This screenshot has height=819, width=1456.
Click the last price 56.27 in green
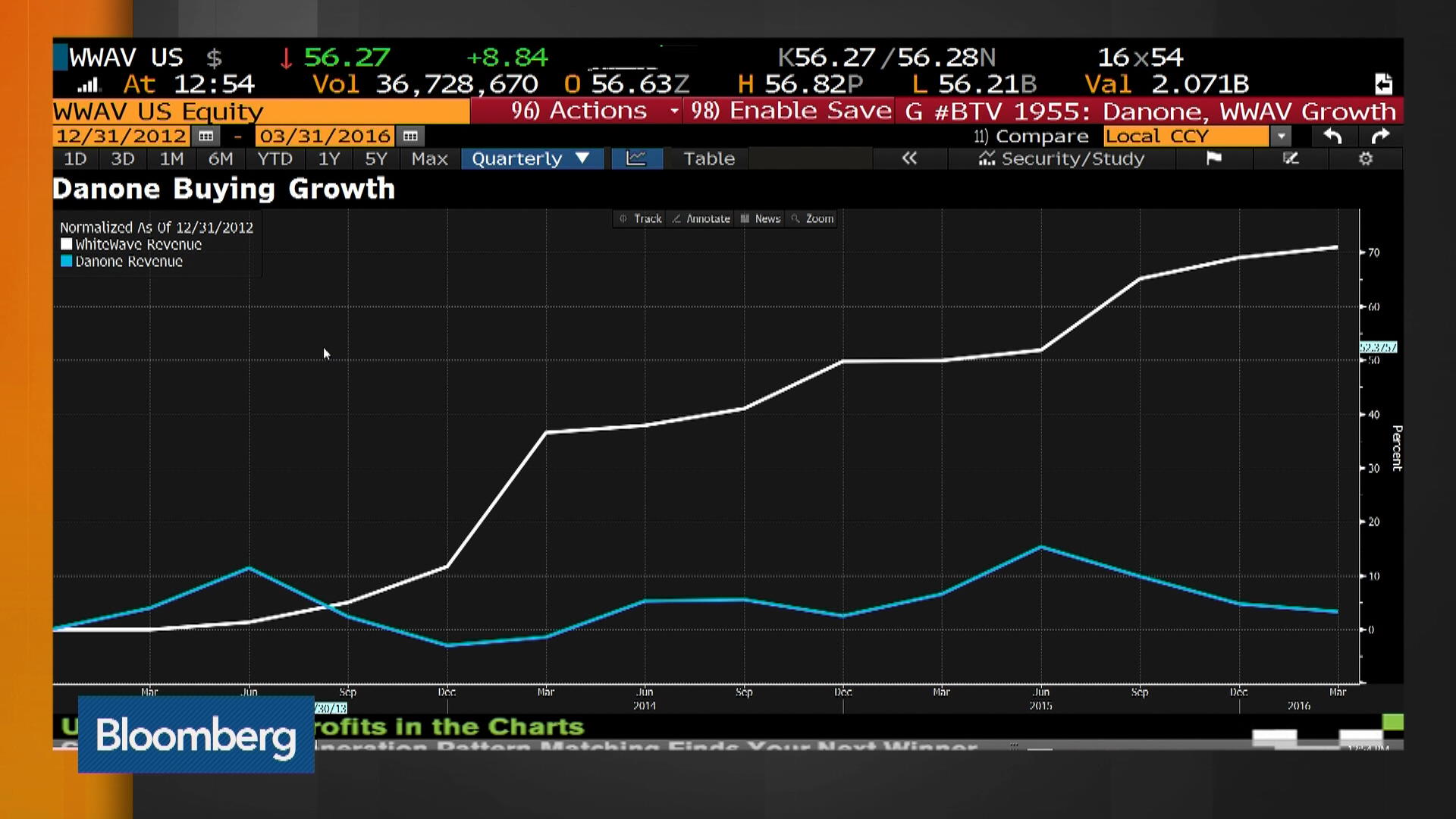pos(347,58)
